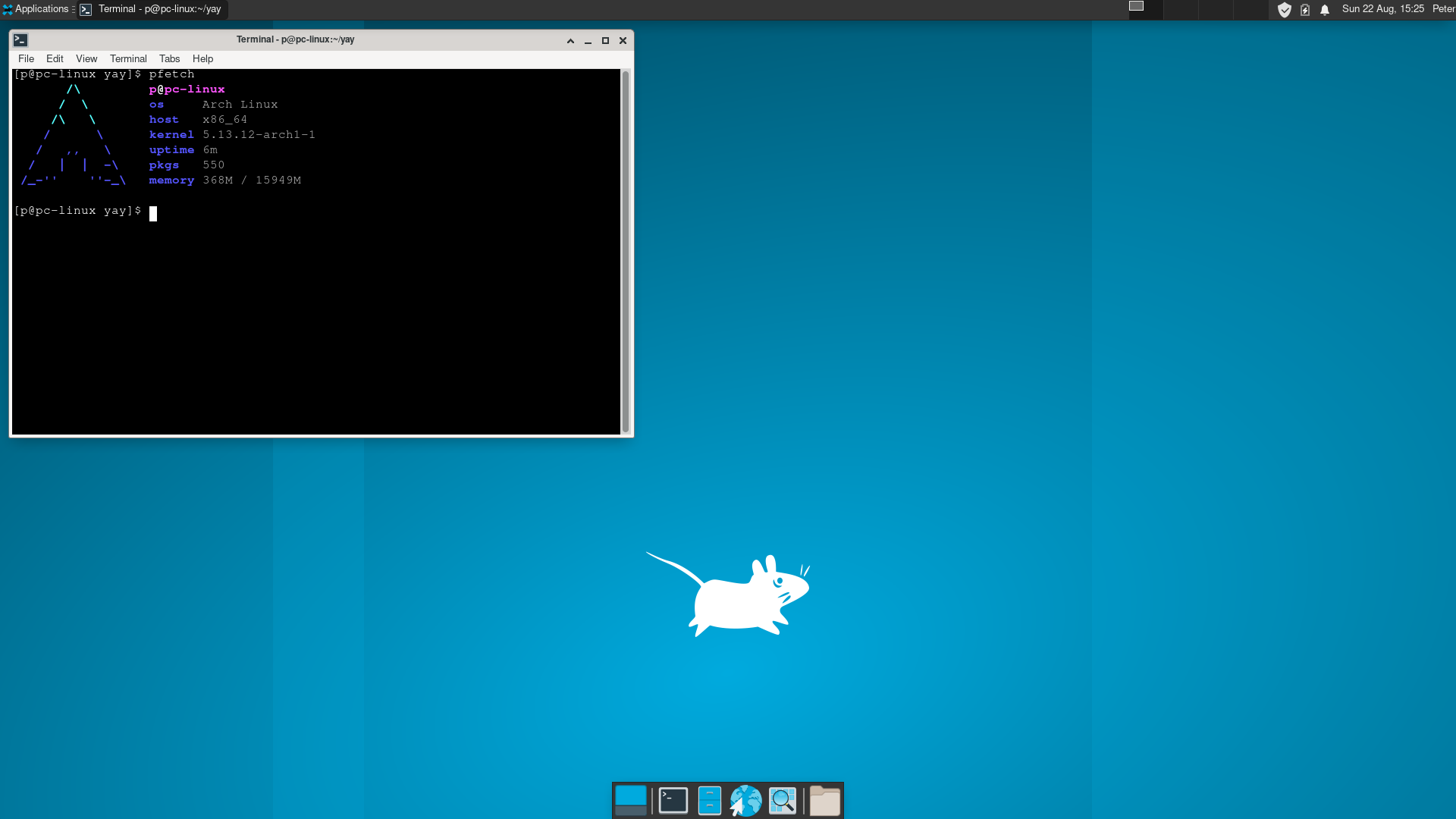
Task: Open Application Finder magnifier in the dock
Action: (783, 800)
